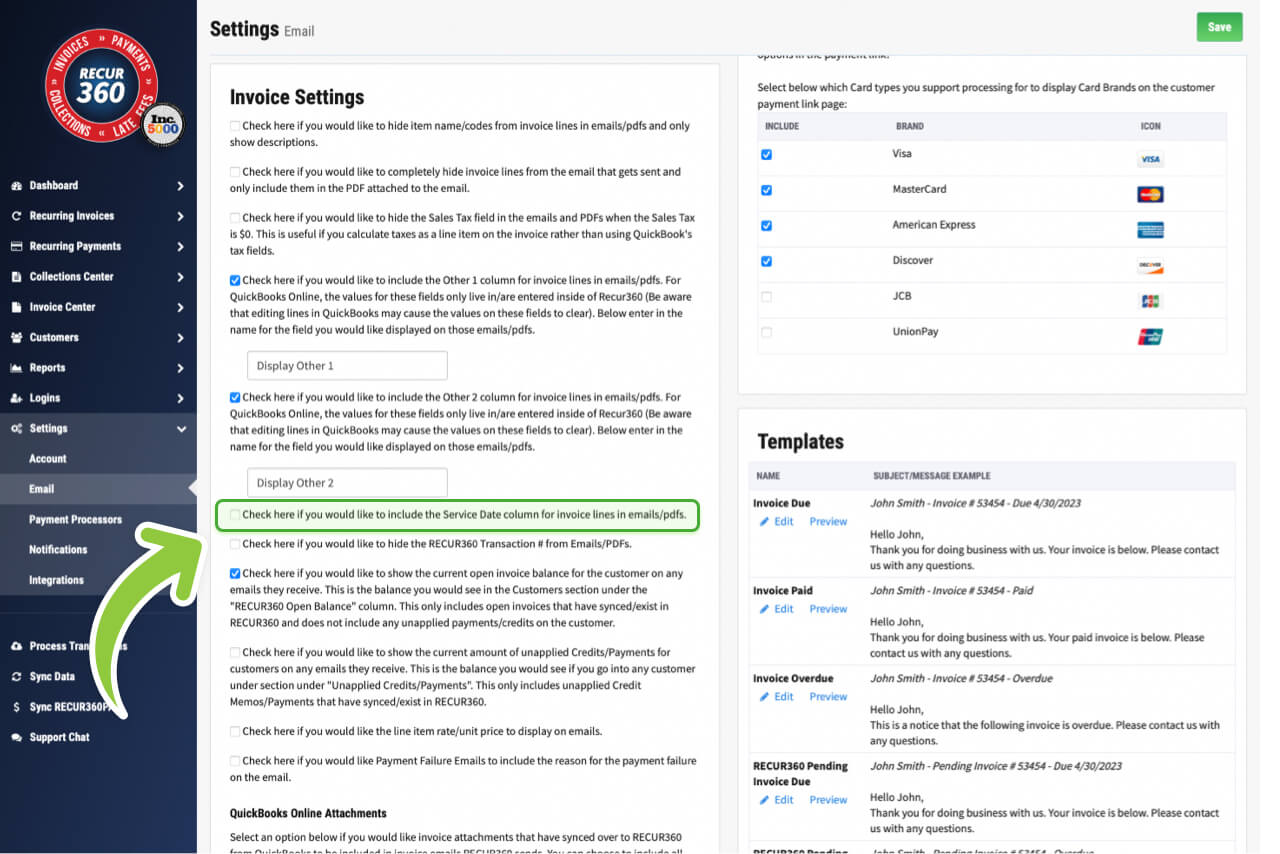The height and width of the screenshot is (854, 1280).
Task: Enable the UnionPay include checkbox
Action: tap(766, 332)
